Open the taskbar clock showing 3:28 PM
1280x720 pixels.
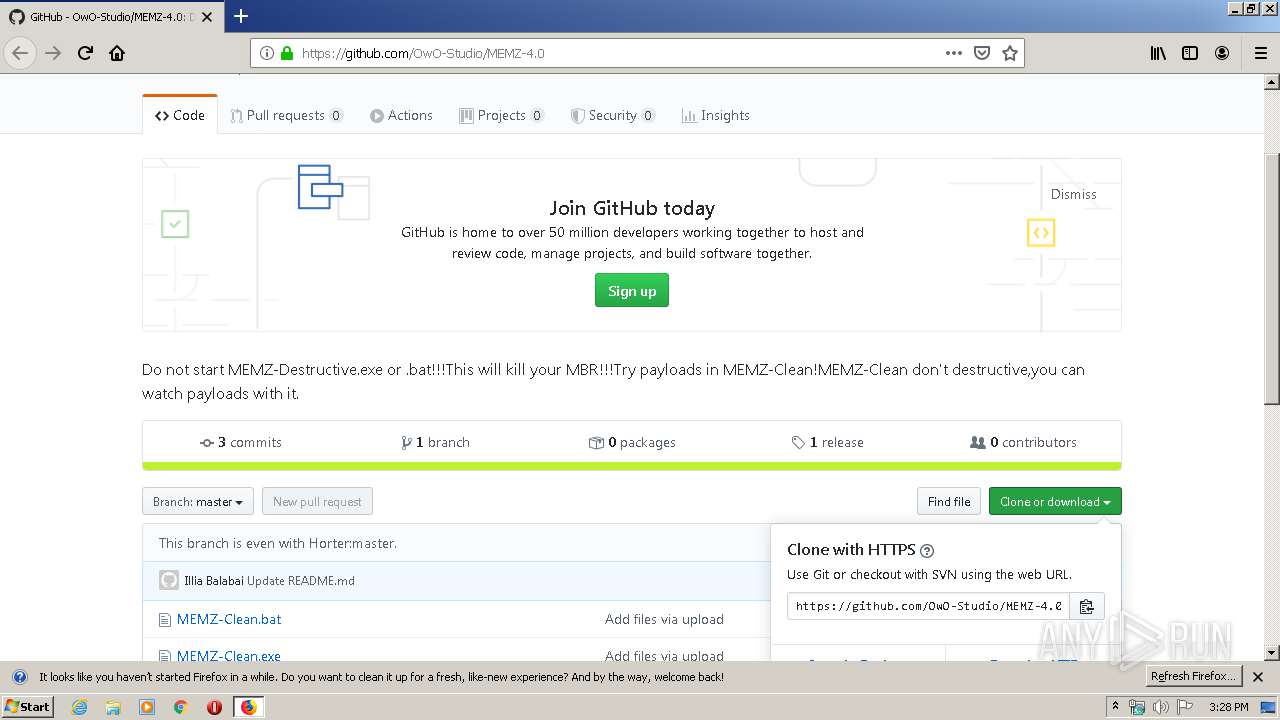[1228, 707]
